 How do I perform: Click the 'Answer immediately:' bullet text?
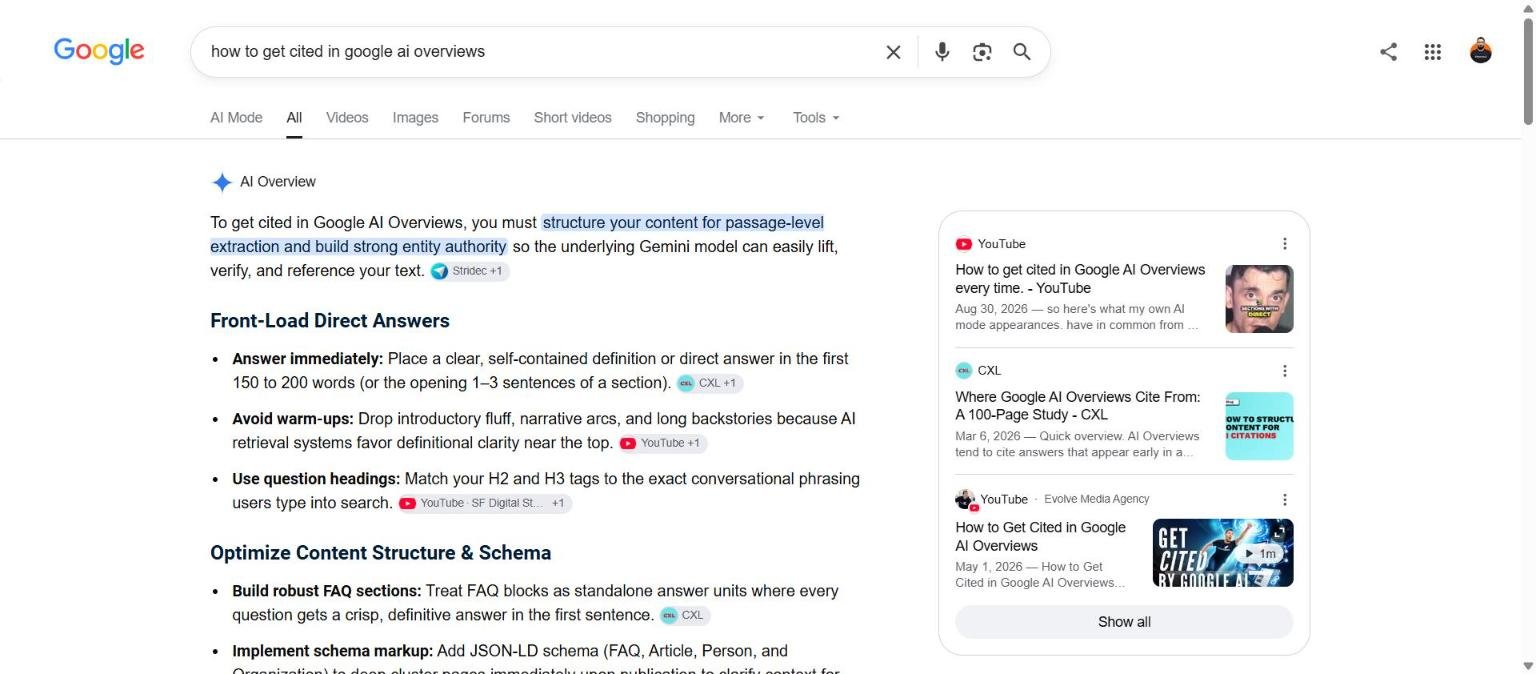coord(308,358)
